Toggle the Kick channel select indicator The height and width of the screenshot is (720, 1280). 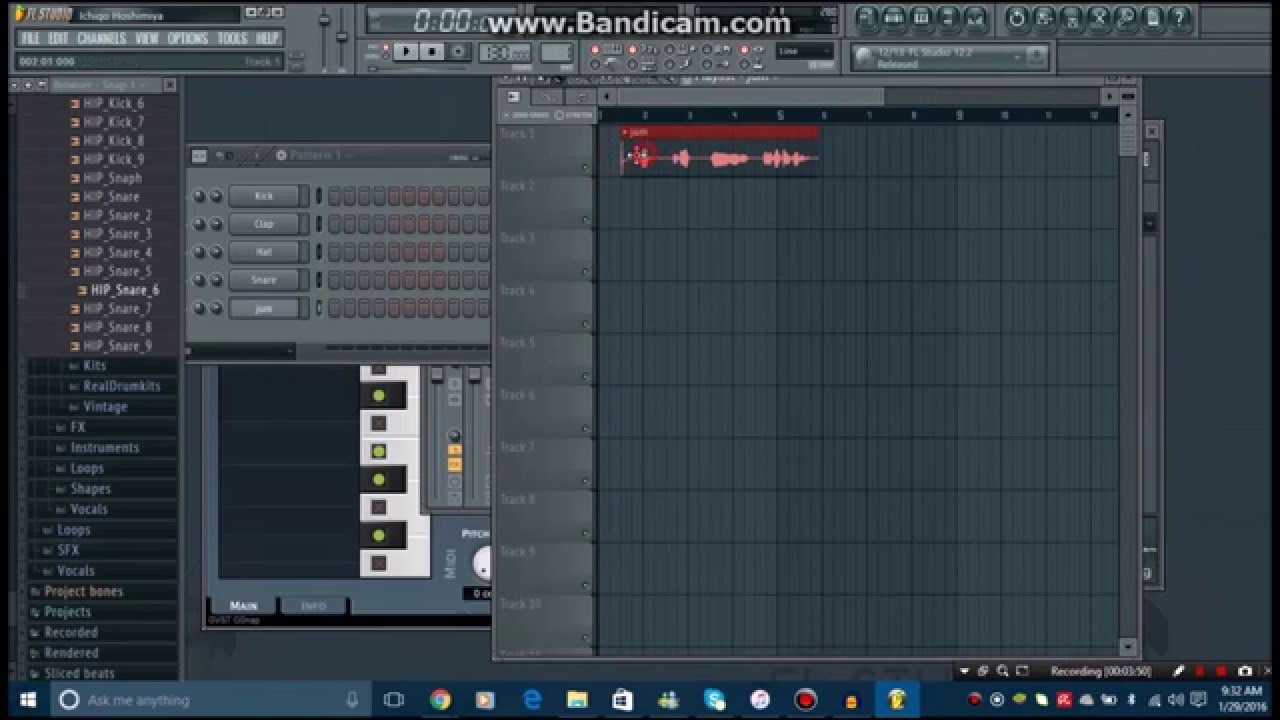(319, 196)
